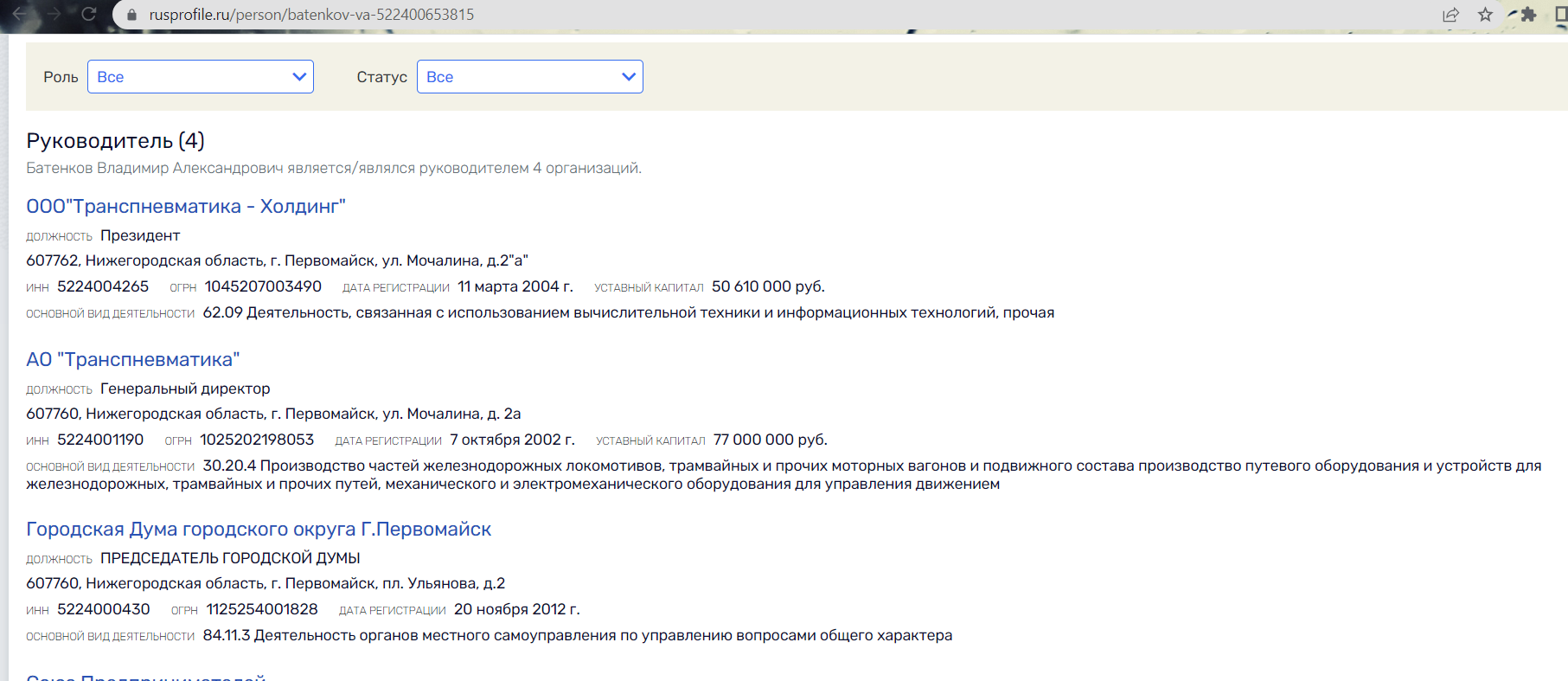Open the АО "Транспневматика" company link
This screenshot has height=681, width=1568.
click(133, 359)
